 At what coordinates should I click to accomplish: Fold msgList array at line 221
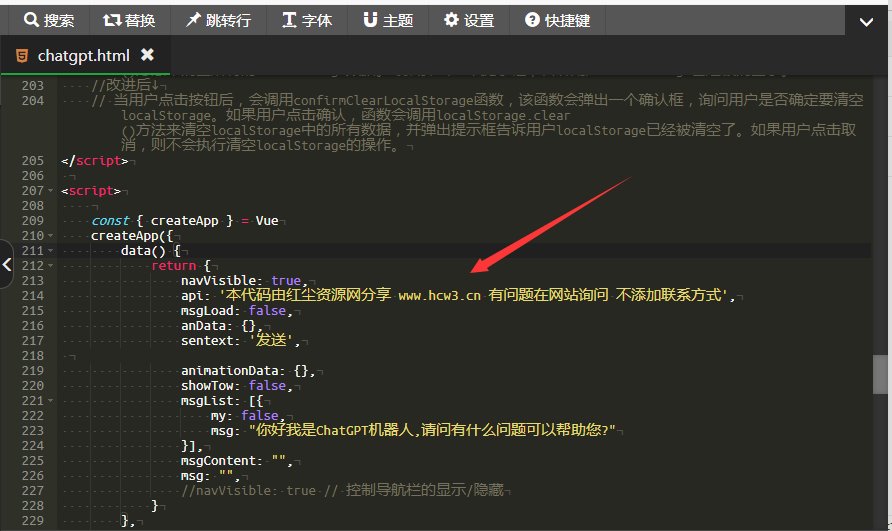(51, 401)
